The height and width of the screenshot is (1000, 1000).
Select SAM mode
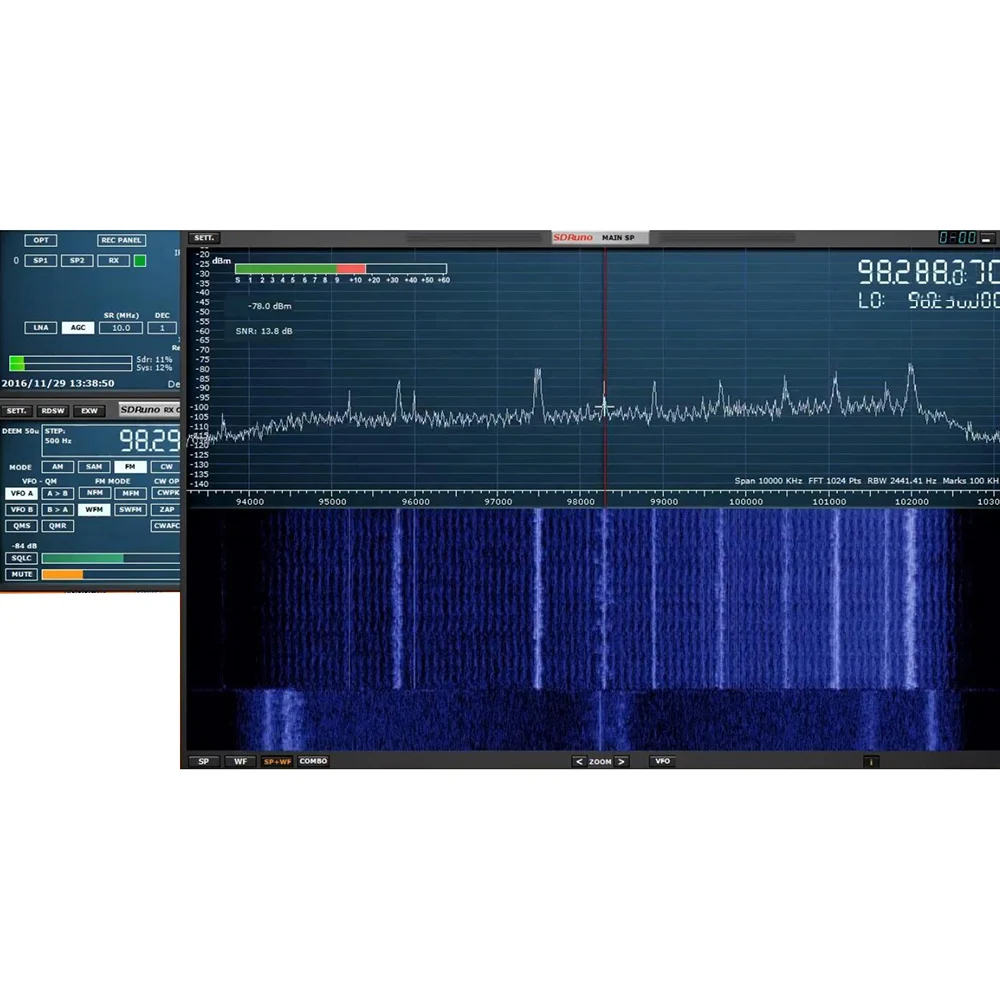(94, 467)
